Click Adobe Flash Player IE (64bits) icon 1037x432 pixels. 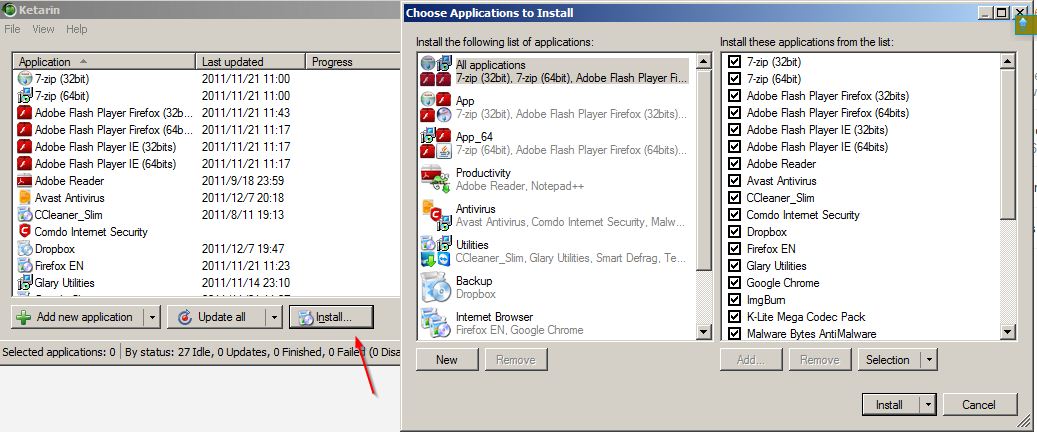coord(24,164)
